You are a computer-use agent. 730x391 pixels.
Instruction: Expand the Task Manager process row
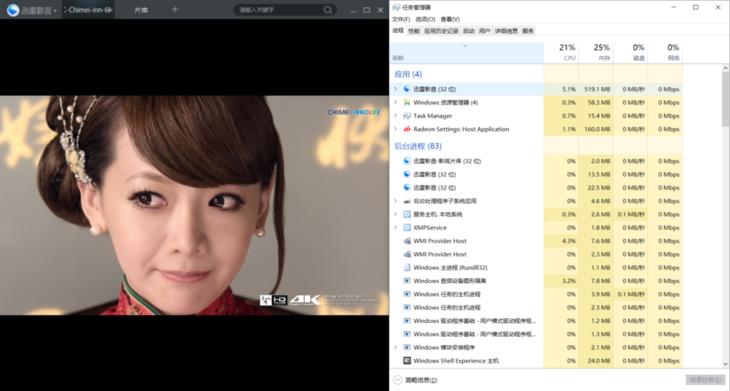click(x=396, y=115)
